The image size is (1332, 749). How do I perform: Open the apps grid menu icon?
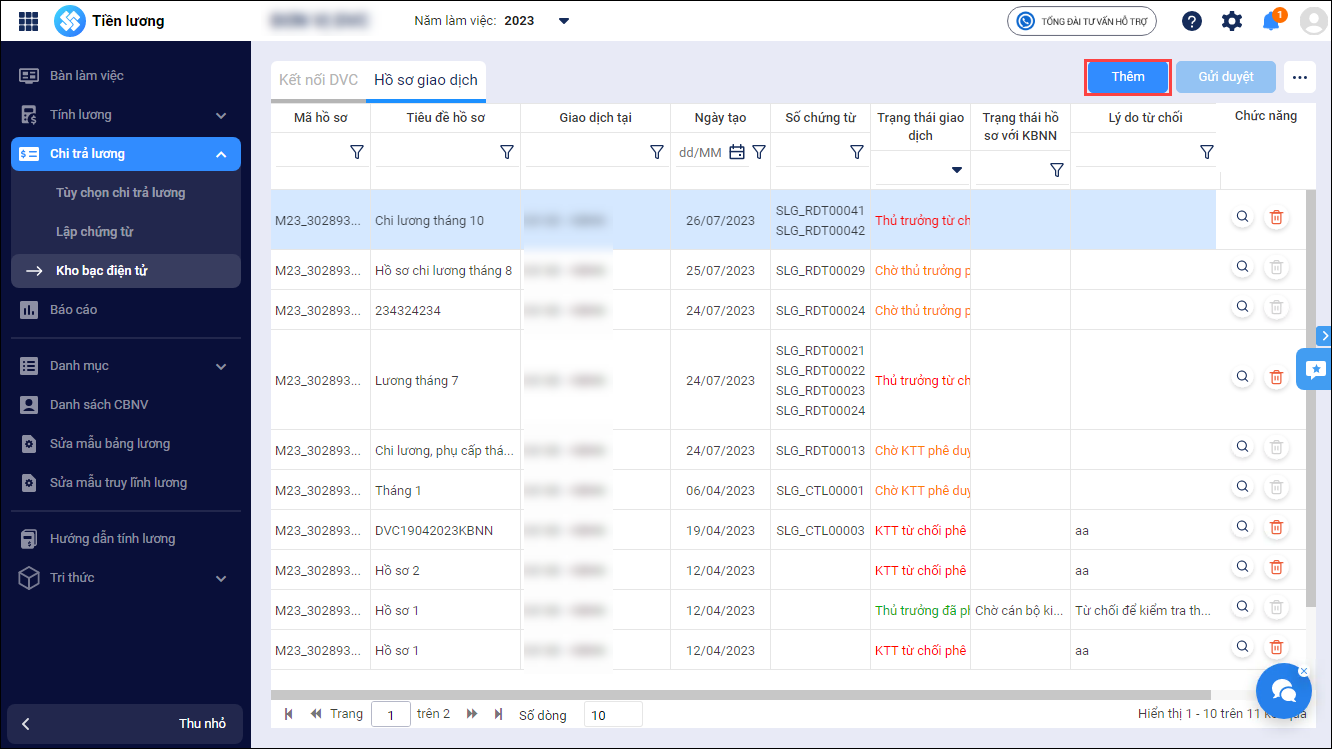28,21
